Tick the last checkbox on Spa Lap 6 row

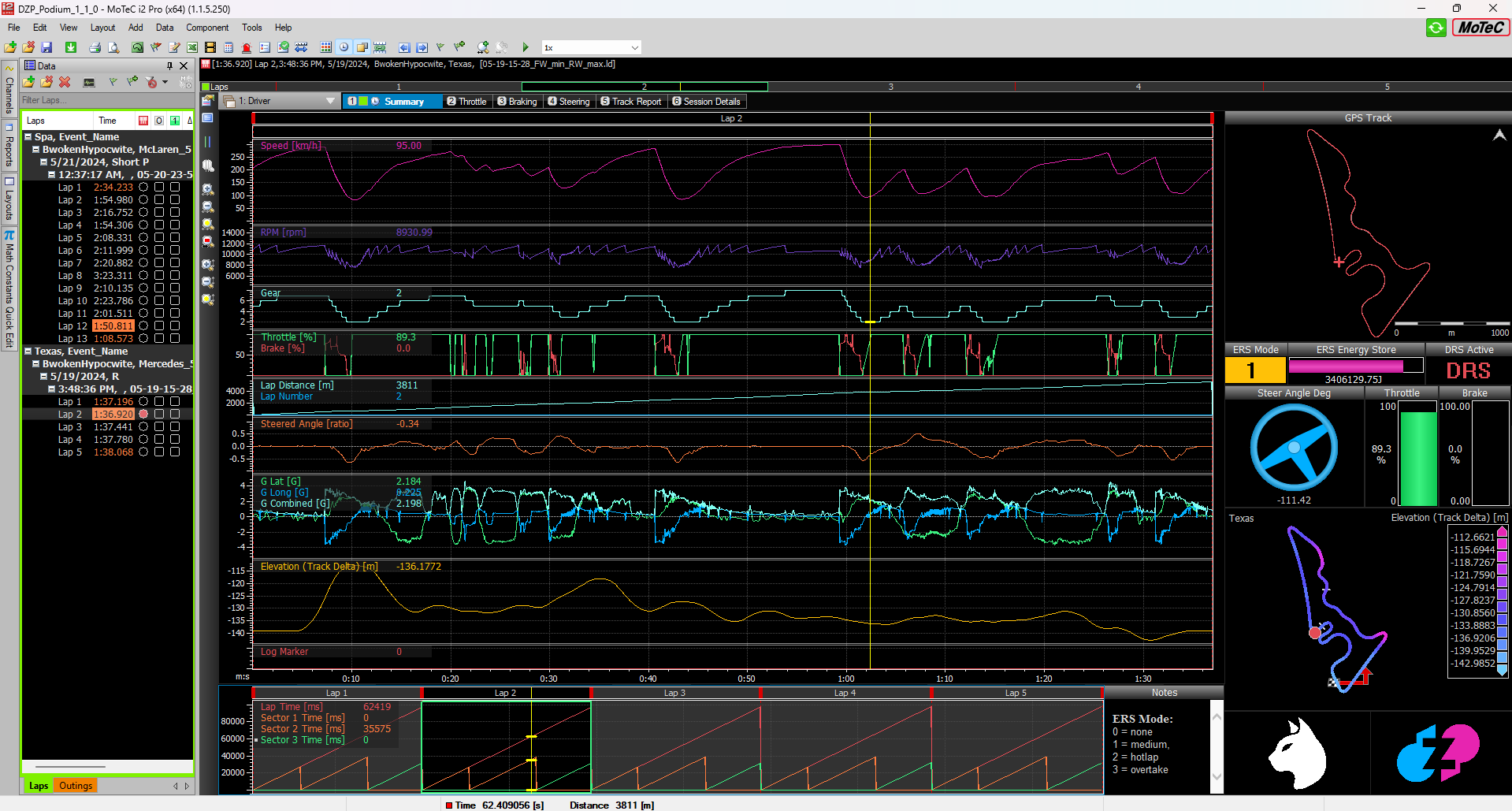pos(175,251)
